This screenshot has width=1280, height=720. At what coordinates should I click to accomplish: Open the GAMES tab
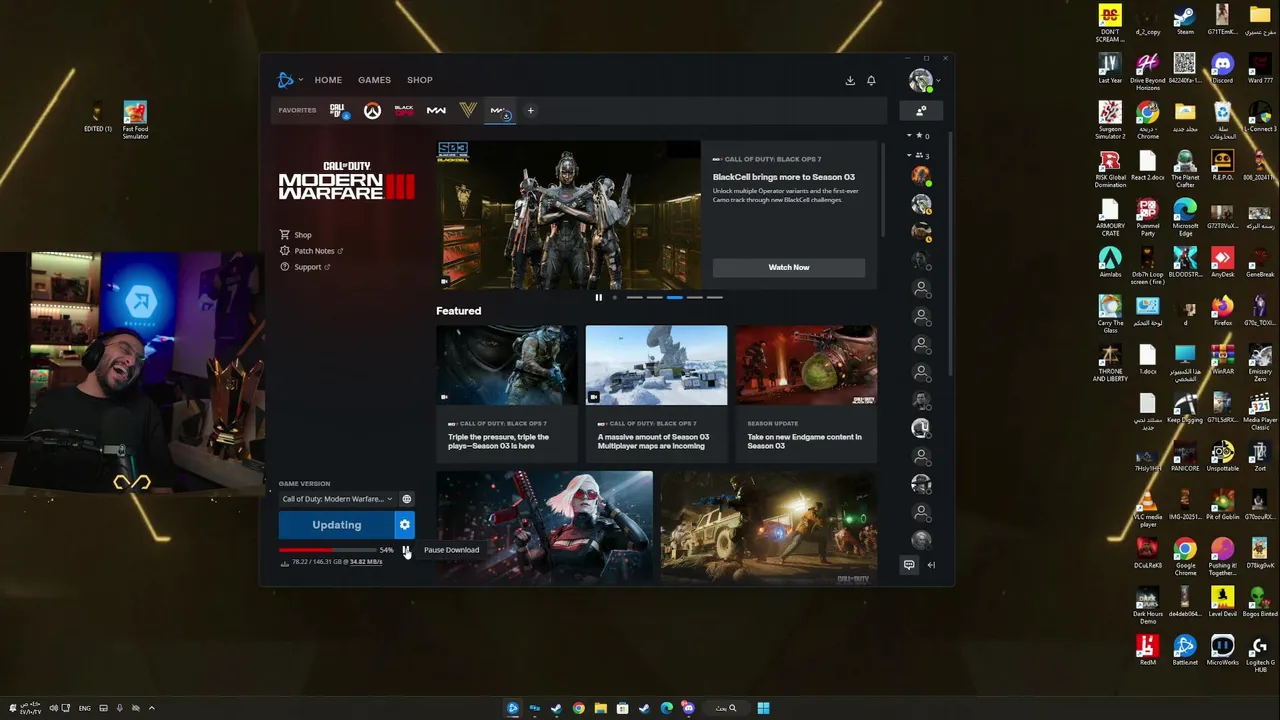pyautogui.click(x=374, y=80)
